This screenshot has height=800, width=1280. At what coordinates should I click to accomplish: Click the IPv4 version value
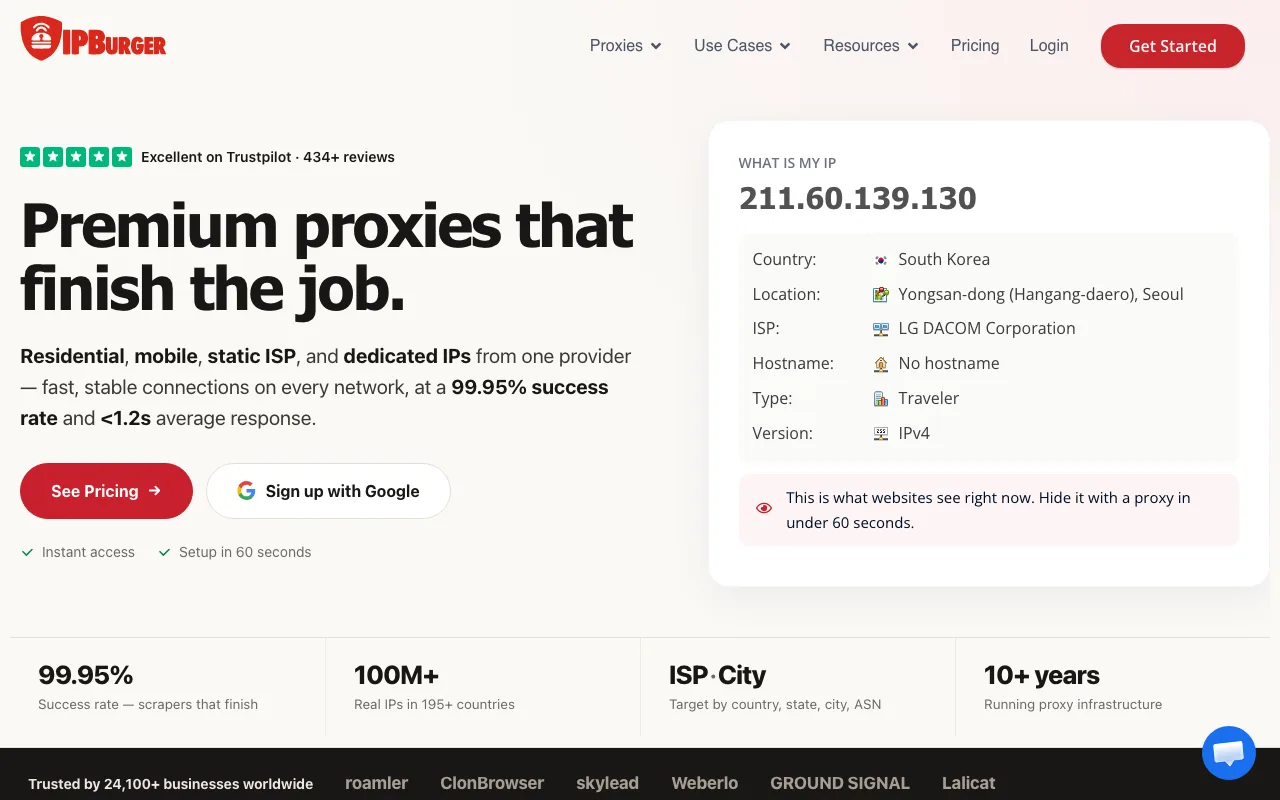point(914,433)
